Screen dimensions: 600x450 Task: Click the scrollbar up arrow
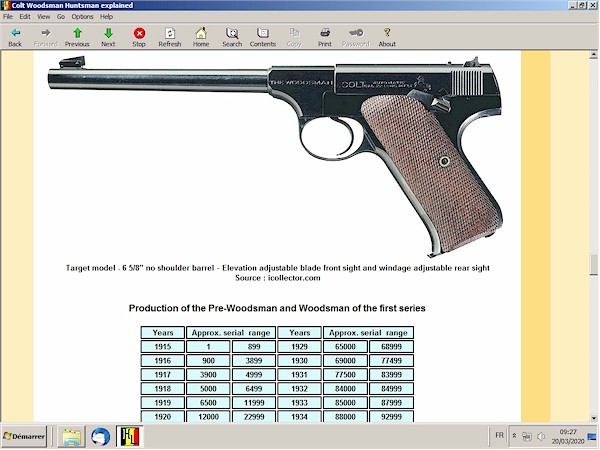593,55
